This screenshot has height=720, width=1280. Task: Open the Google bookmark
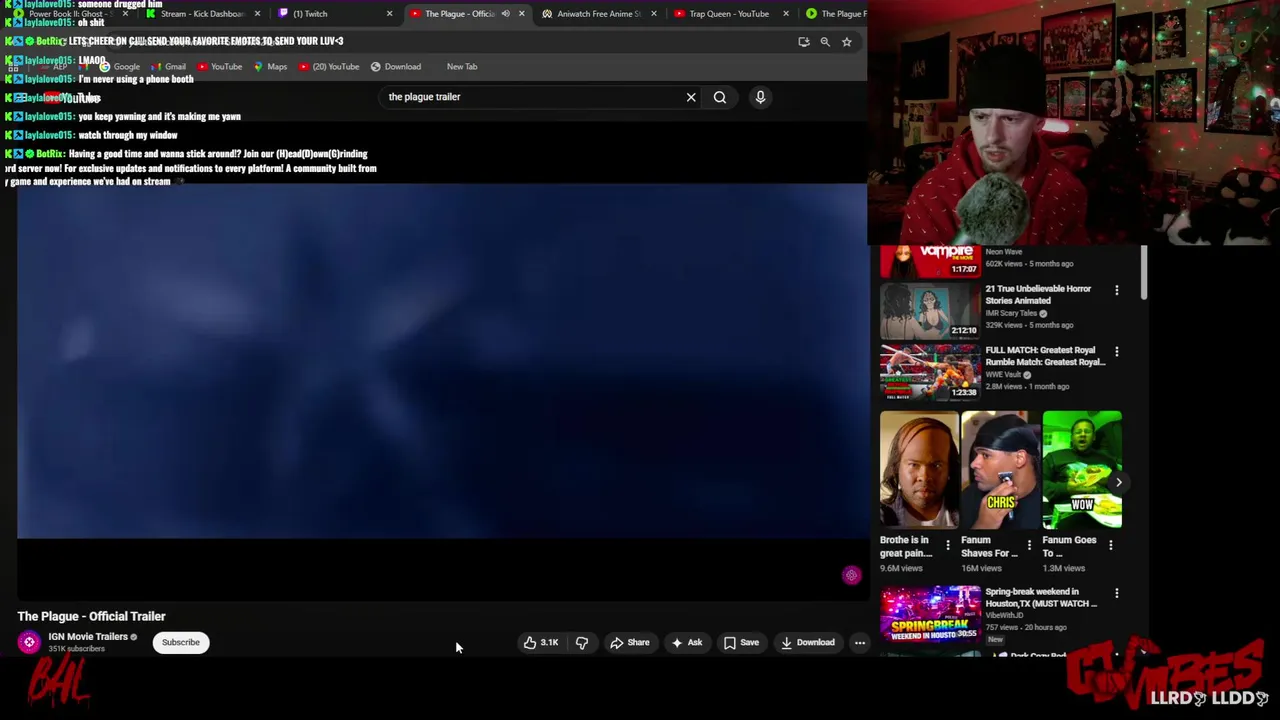120,67
